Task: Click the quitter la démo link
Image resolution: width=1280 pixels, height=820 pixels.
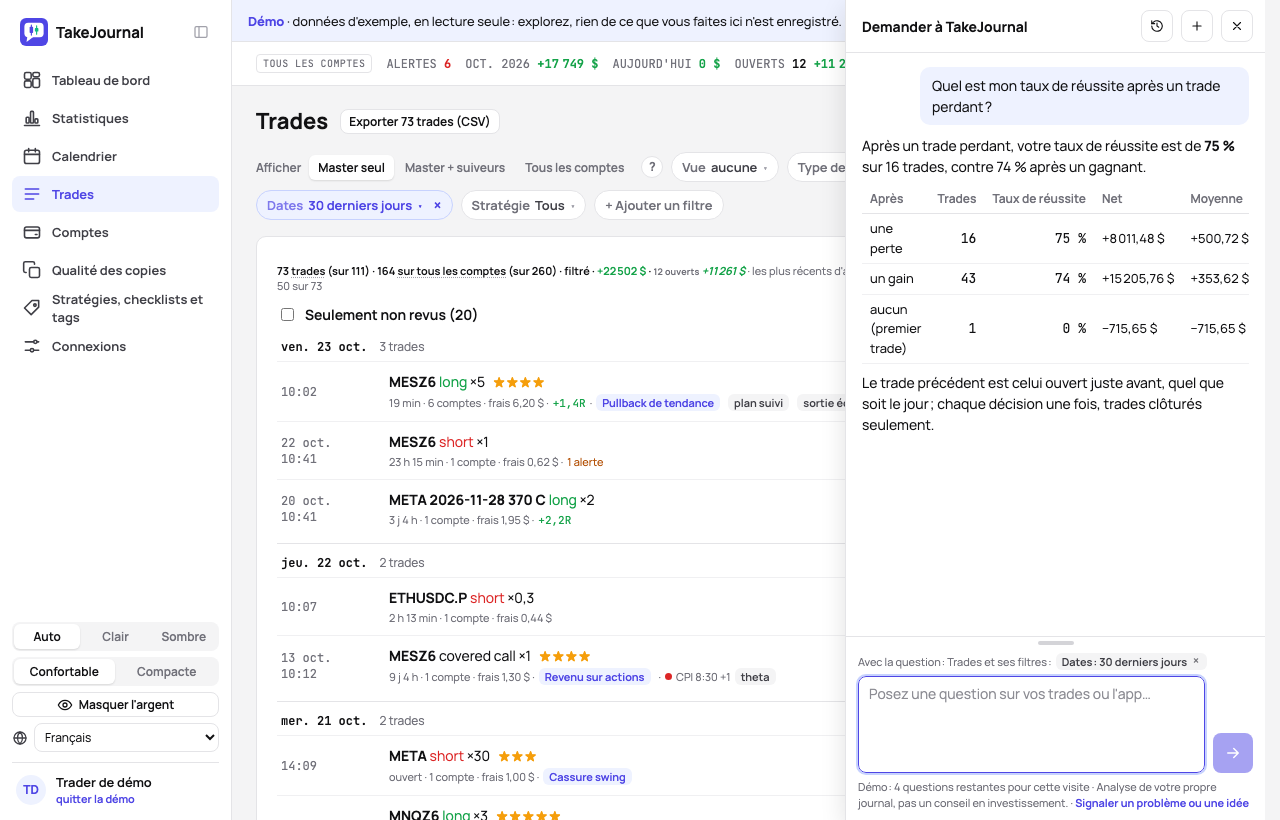Action: [95, 799]
